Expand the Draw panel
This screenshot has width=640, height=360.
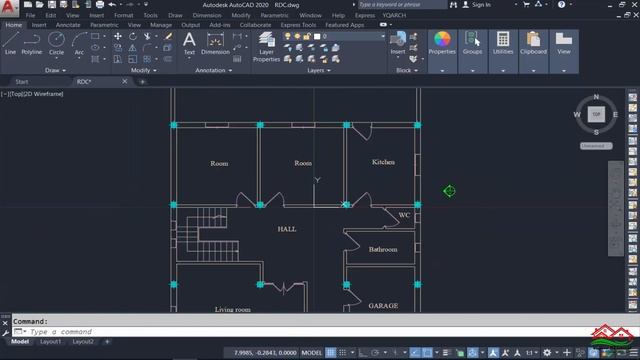click(55, 70)
